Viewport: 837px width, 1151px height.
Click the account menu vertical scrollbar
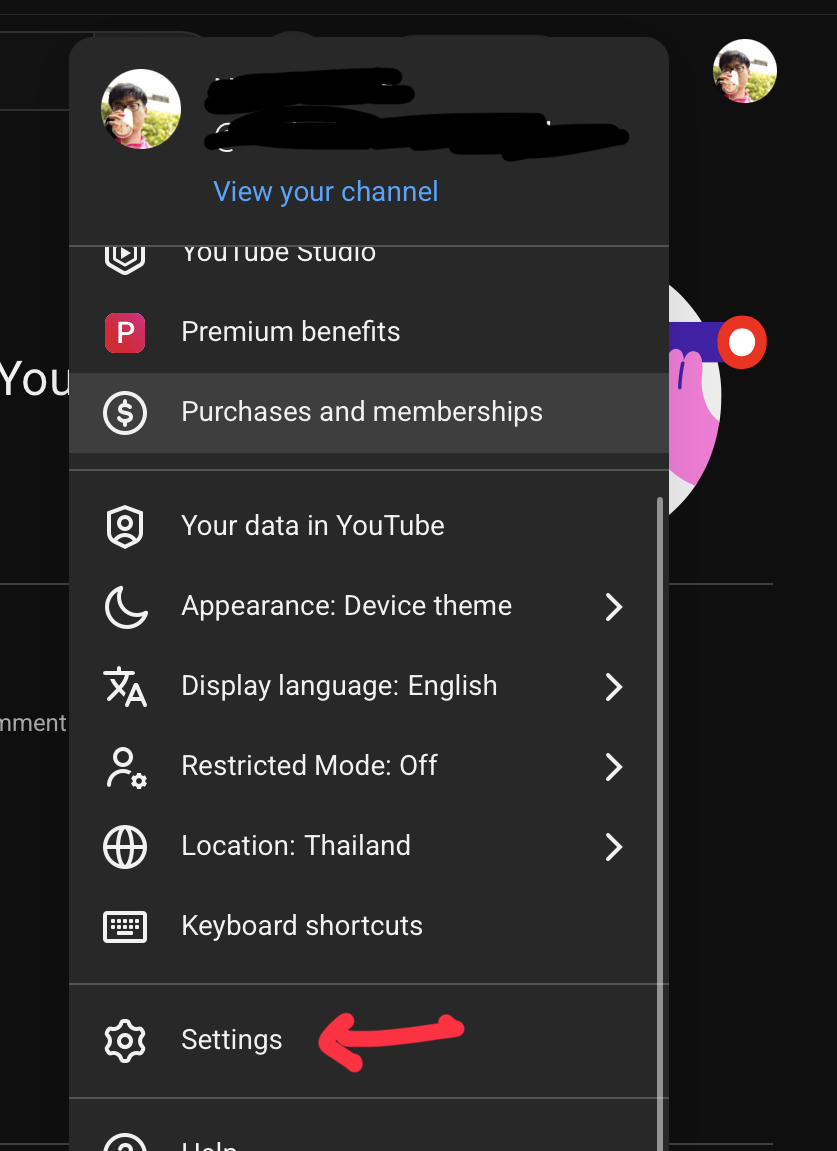pos(659,800)
